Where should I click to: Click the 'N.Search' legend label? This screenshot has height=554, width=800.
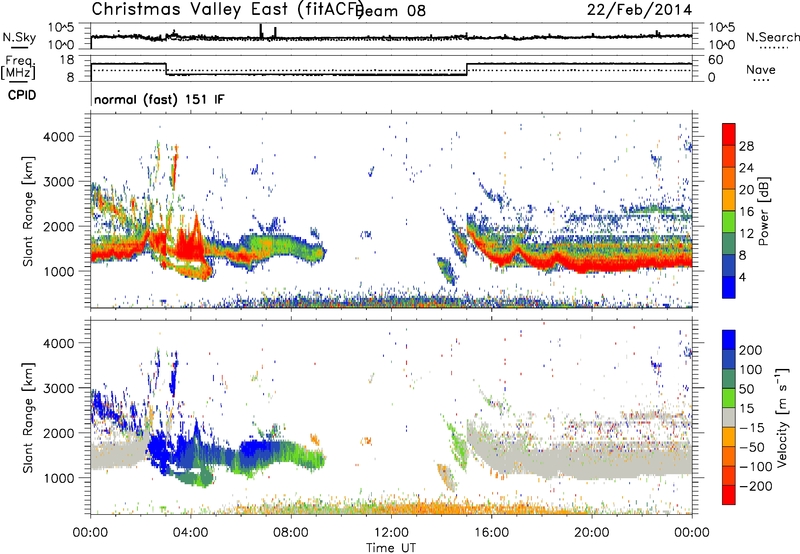(772, 37)
